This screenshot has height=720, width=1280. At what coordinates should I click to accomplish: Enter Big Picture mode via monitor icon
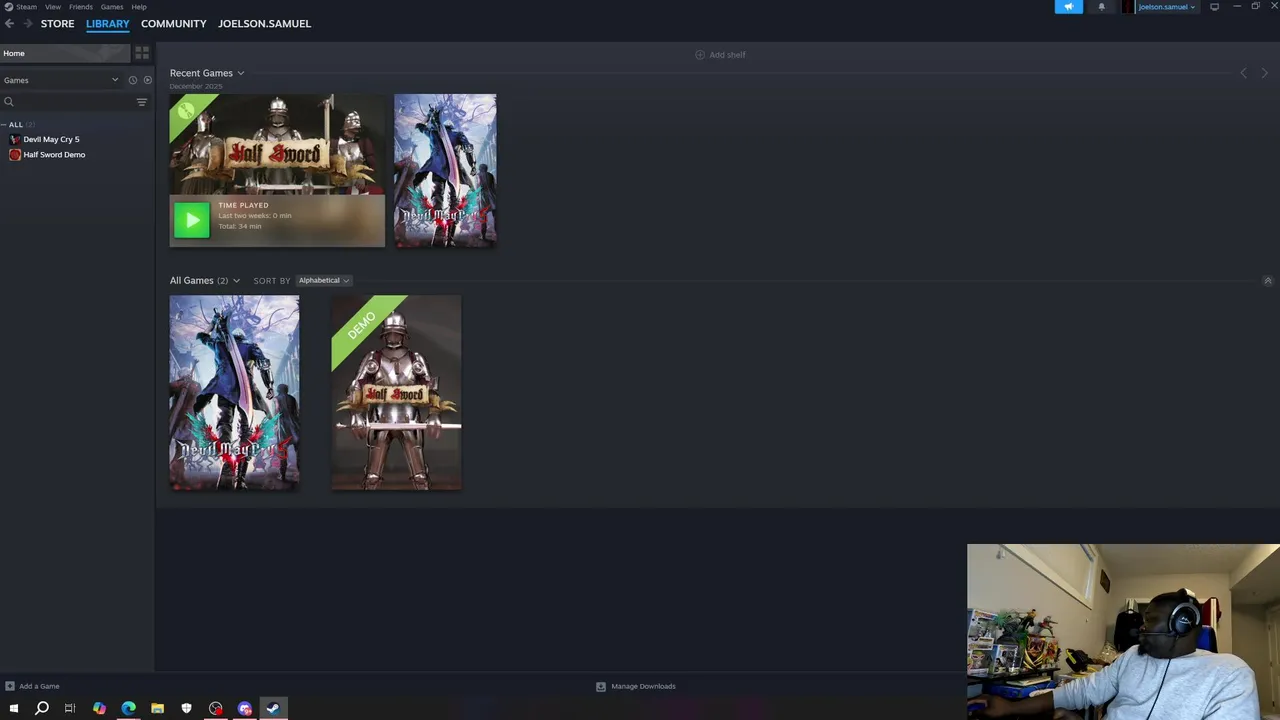[x=1215, y=7]
